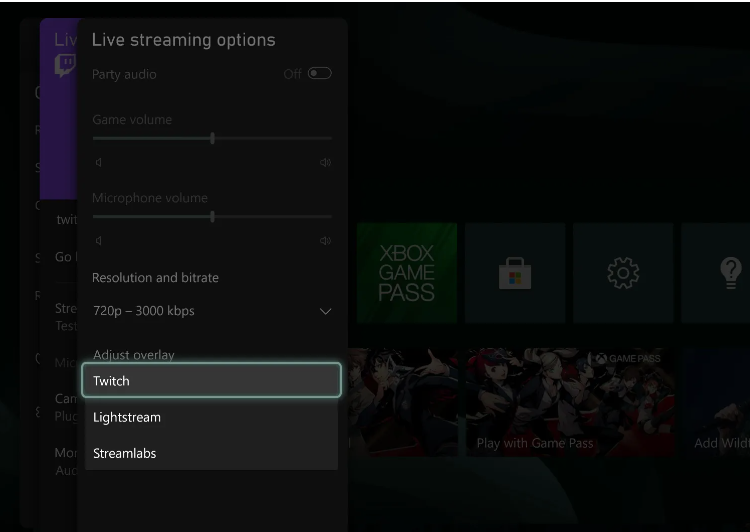Click the Game volume label
This screenshot has width=750, height=532.
[x=132, y=119]
